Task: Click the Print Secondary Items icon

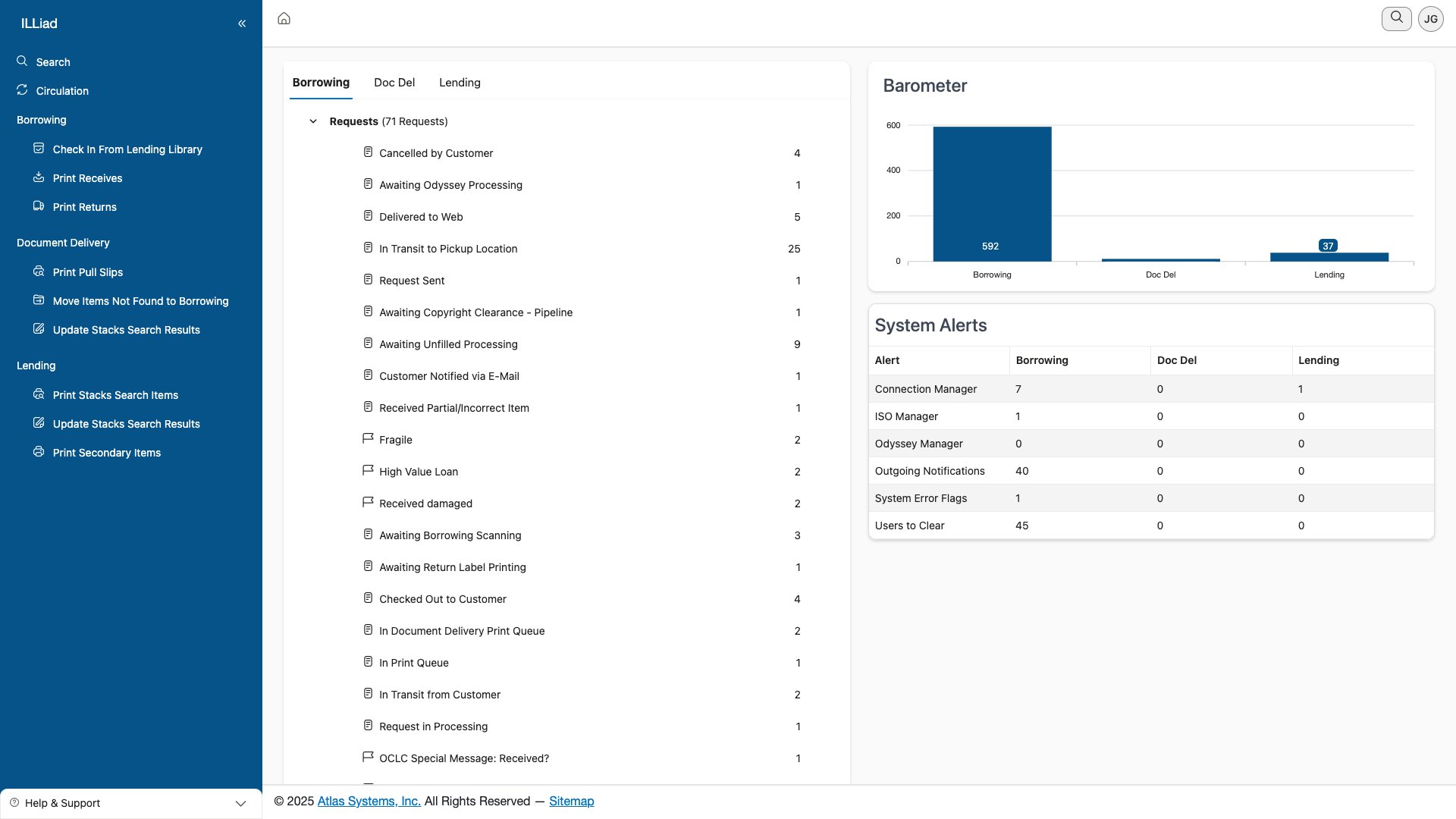Action: pos(39,452)
